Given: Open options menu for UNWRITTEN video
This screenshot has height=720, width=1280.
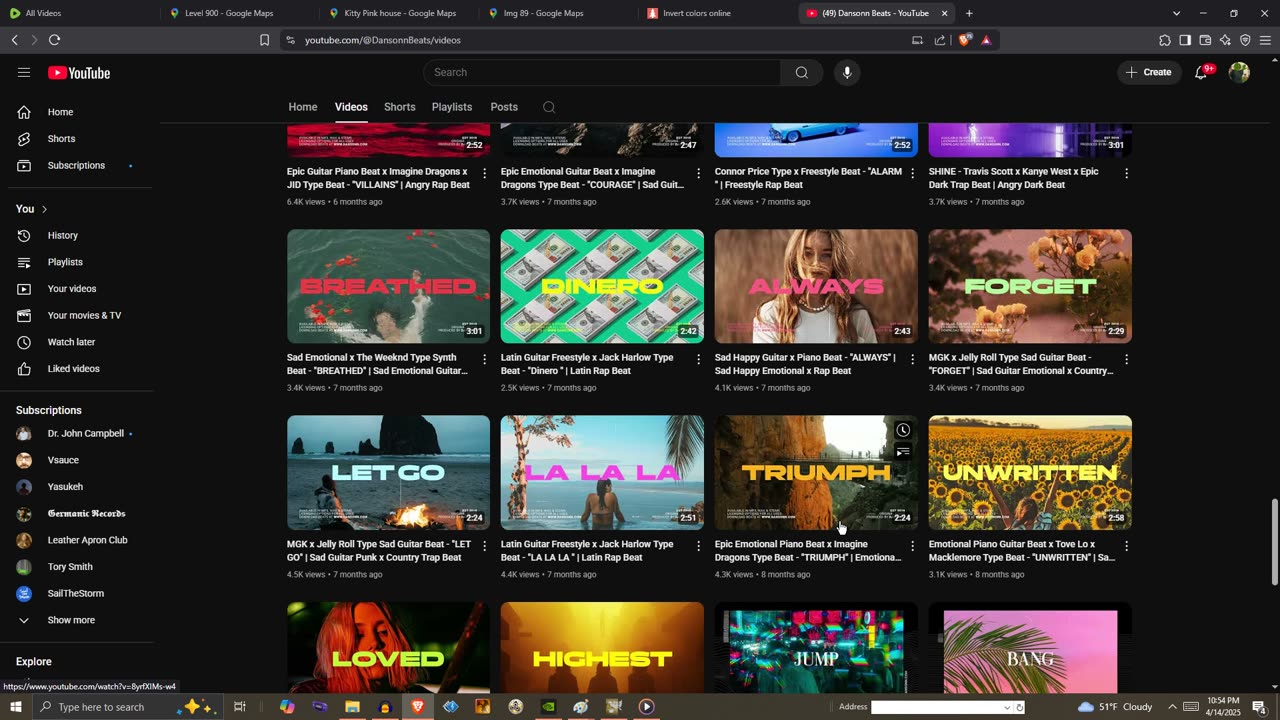Looking at the screenshot, I should point(1126,546).
